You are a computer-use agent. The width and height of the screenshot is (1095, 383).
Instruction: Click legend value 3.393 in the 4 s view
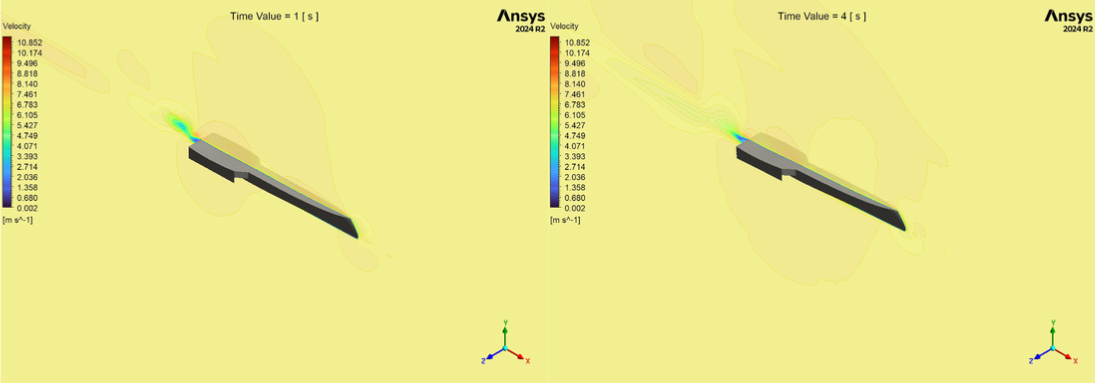[x=575, y=157]
